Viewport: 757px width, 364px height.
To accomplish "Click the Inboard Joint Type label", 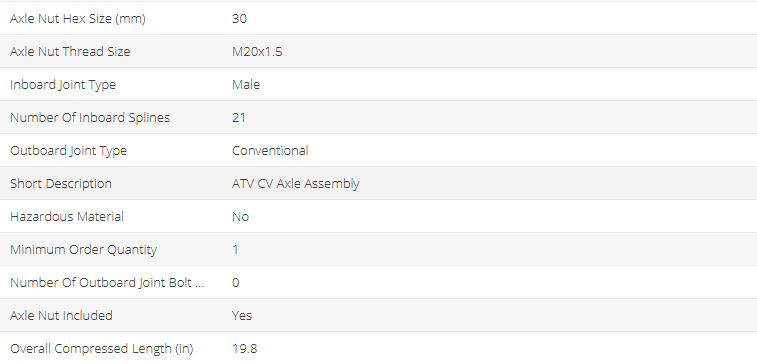I will click(x=63, y=85).
